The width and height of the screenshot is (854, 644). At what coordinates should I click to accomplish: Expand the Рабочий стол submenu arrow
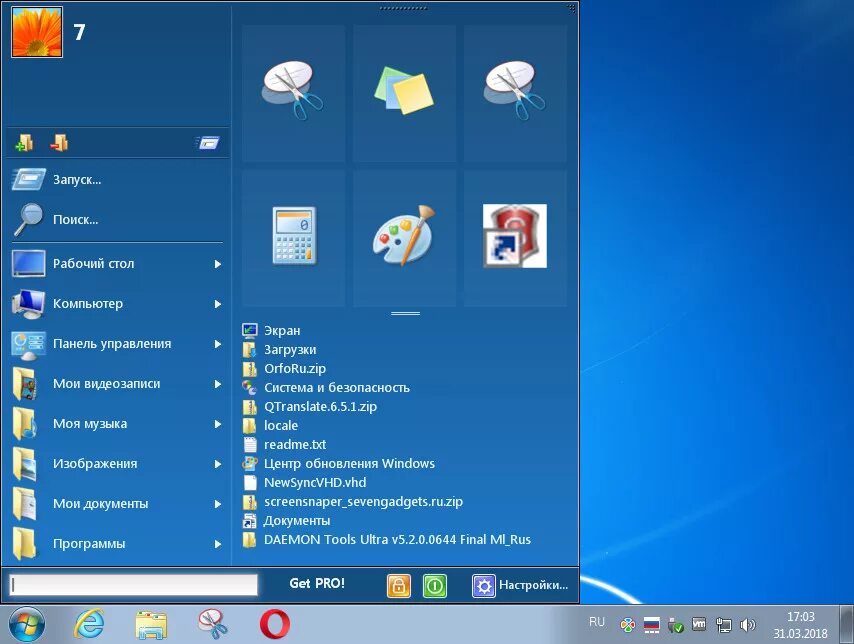pyautogui.click(x=218, y=264)
